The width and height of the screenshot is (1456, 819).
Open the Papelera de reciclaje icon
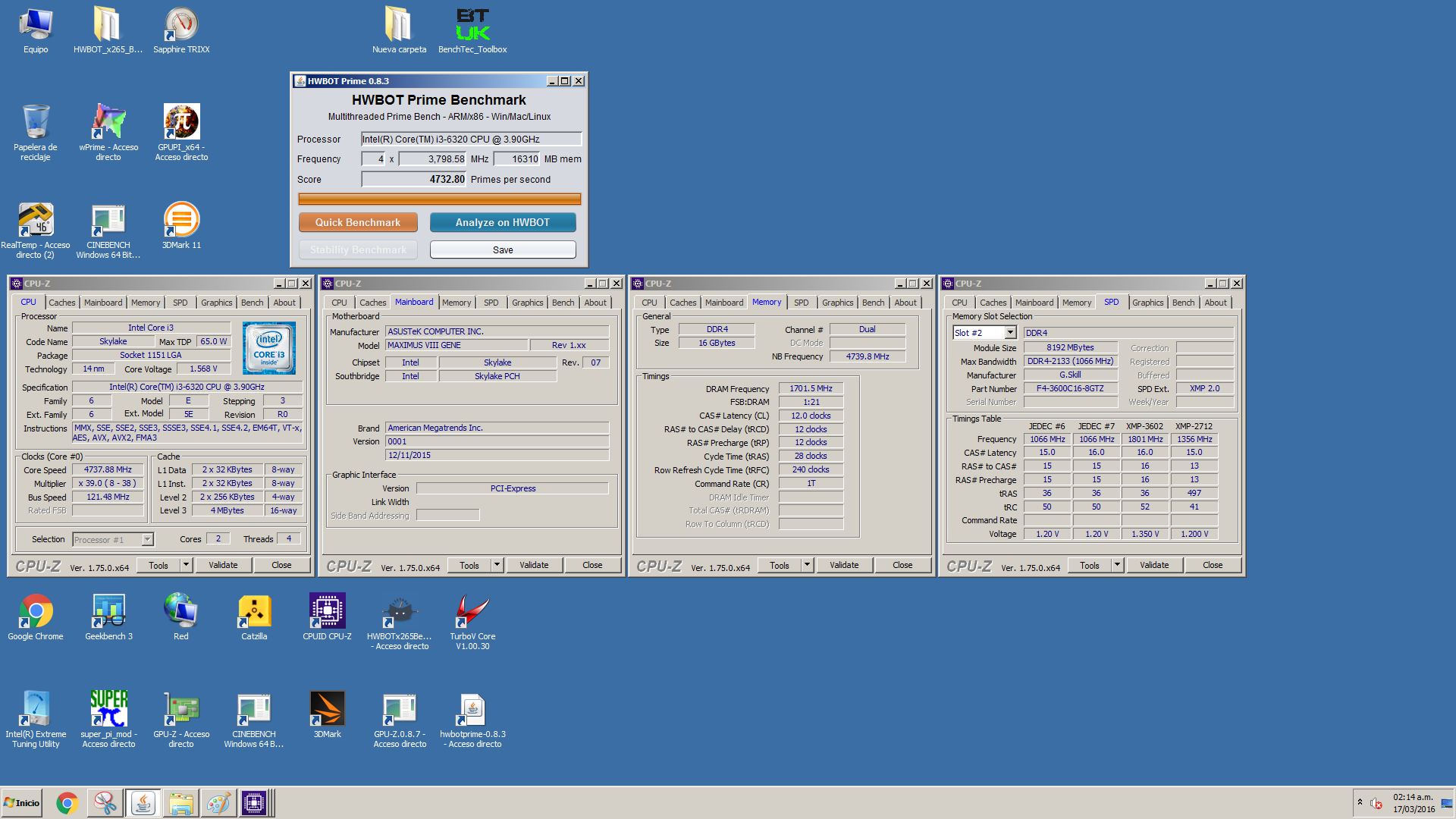point(36,132)
